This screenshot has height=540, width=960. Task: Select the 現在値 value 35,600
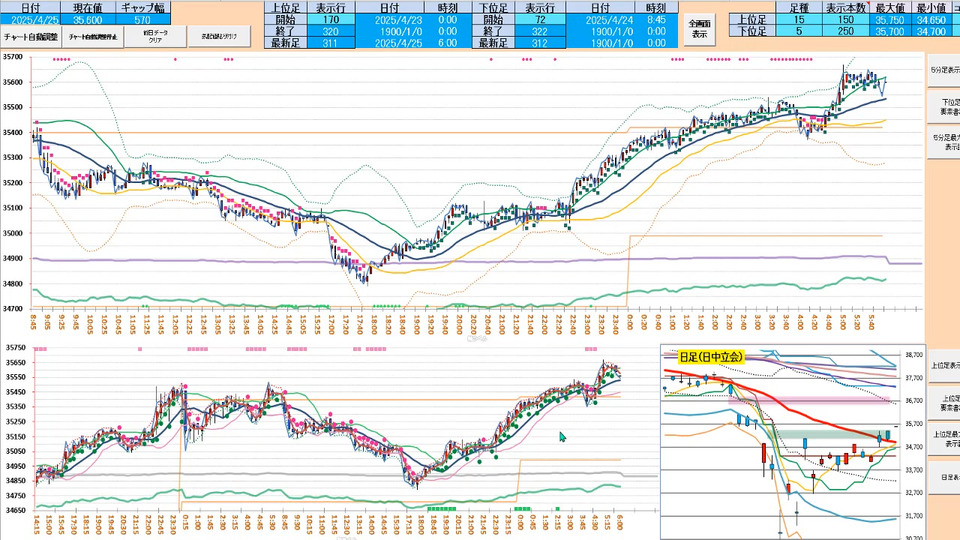pos(88,20)
